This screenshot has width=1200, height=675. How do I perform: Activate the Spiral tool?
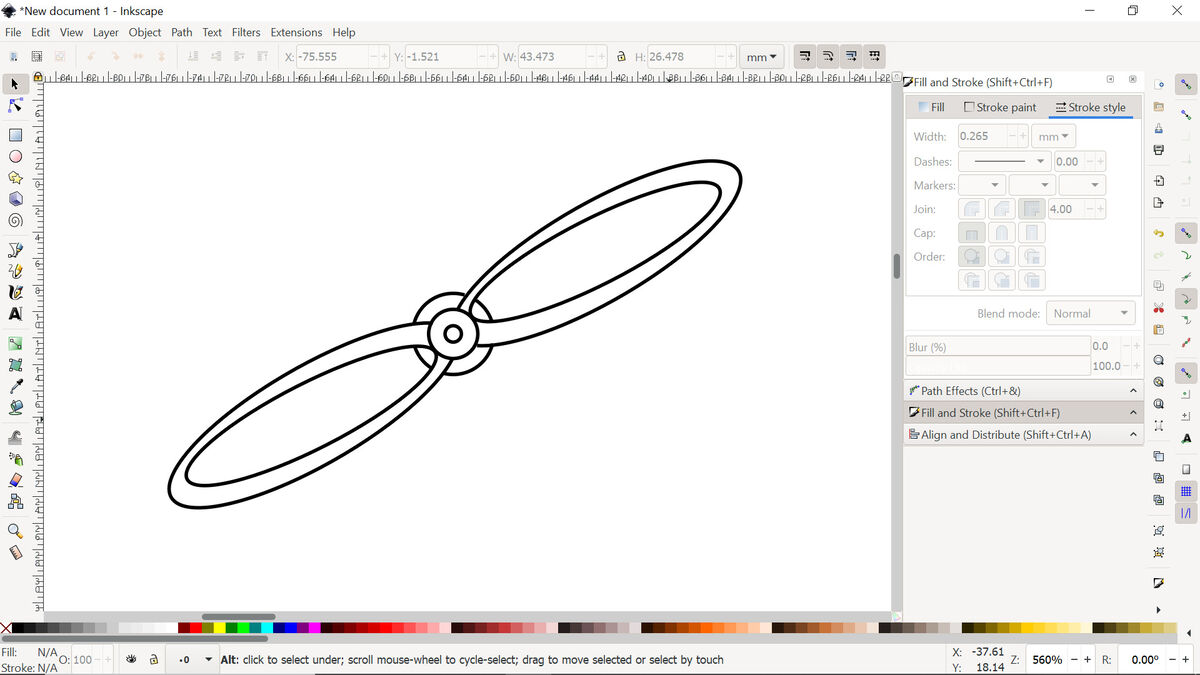coord(15,221)
